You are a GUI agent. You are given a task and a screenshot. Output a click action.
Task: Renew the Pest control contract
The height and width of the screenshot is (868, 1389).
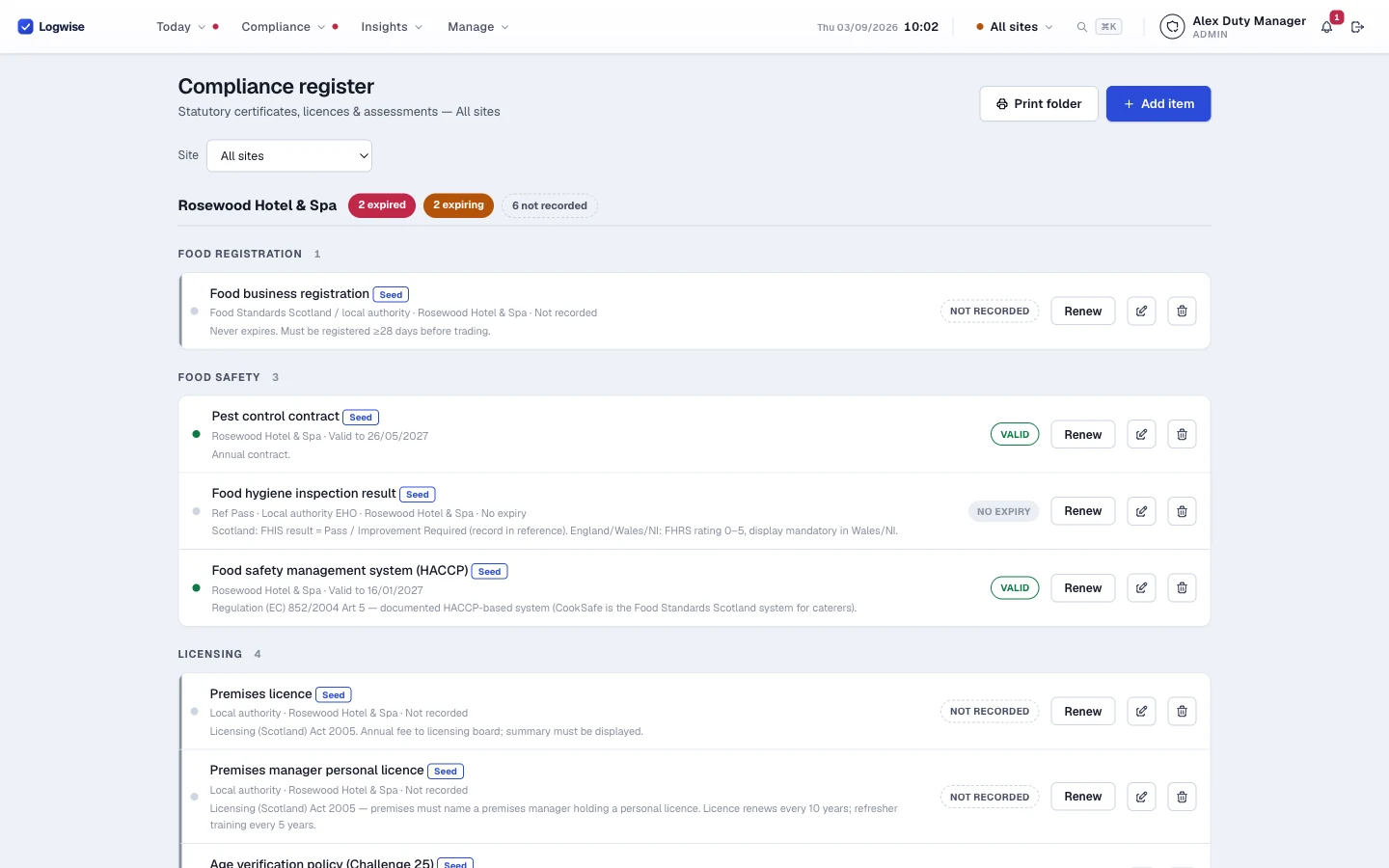click(1083, 435)
